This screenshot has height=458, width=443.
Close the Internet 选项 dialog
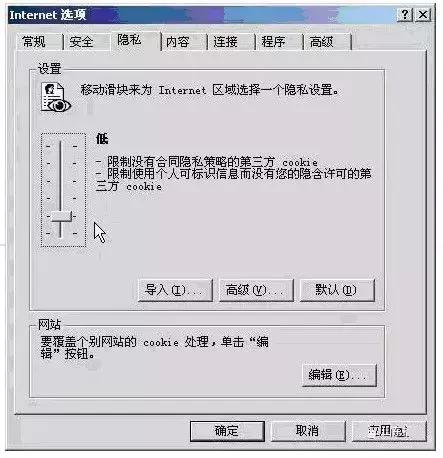point(423,15)
